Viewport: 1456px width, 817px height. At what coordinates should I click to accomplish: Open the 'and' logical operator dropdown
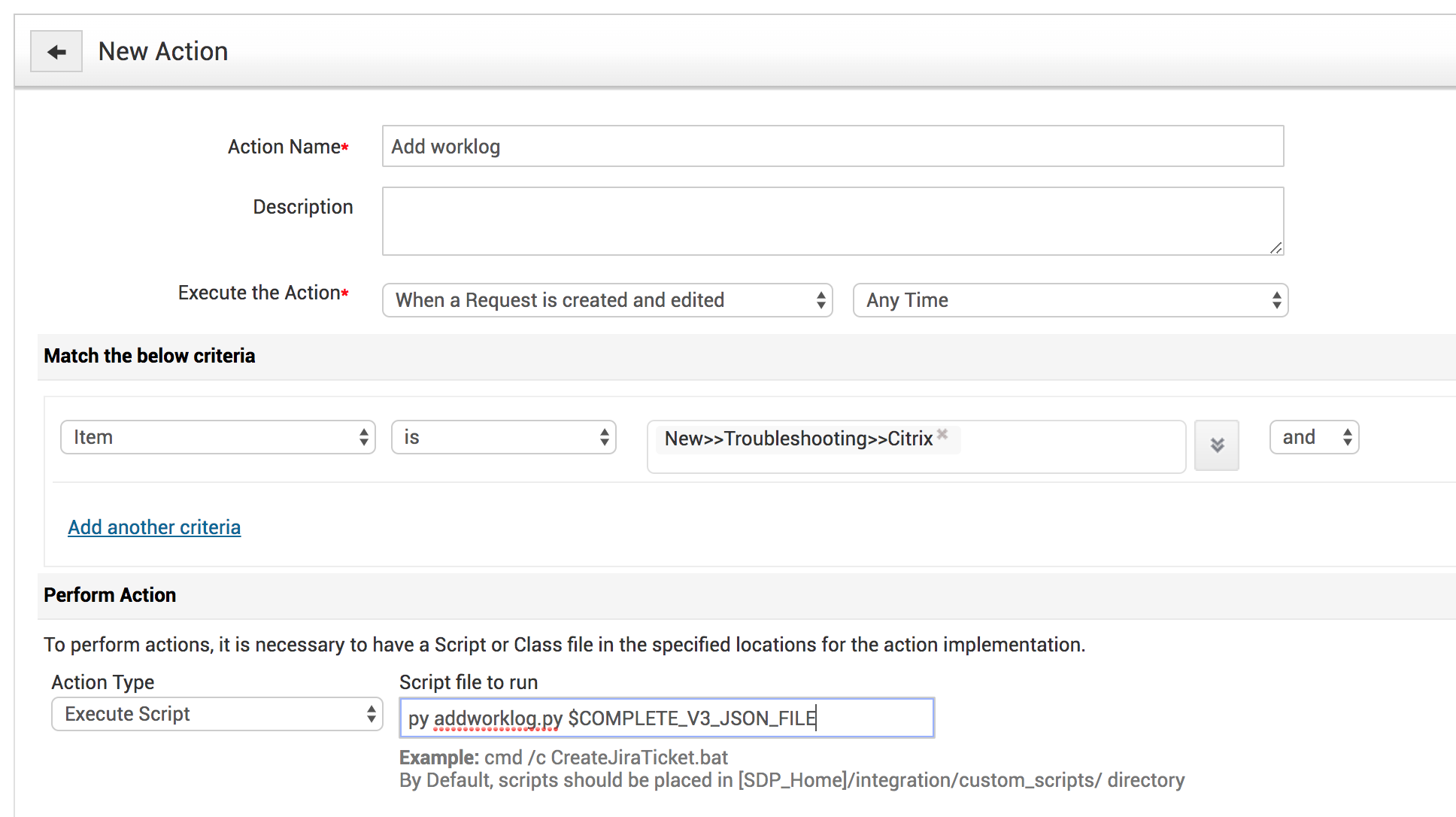(1313, 437)
